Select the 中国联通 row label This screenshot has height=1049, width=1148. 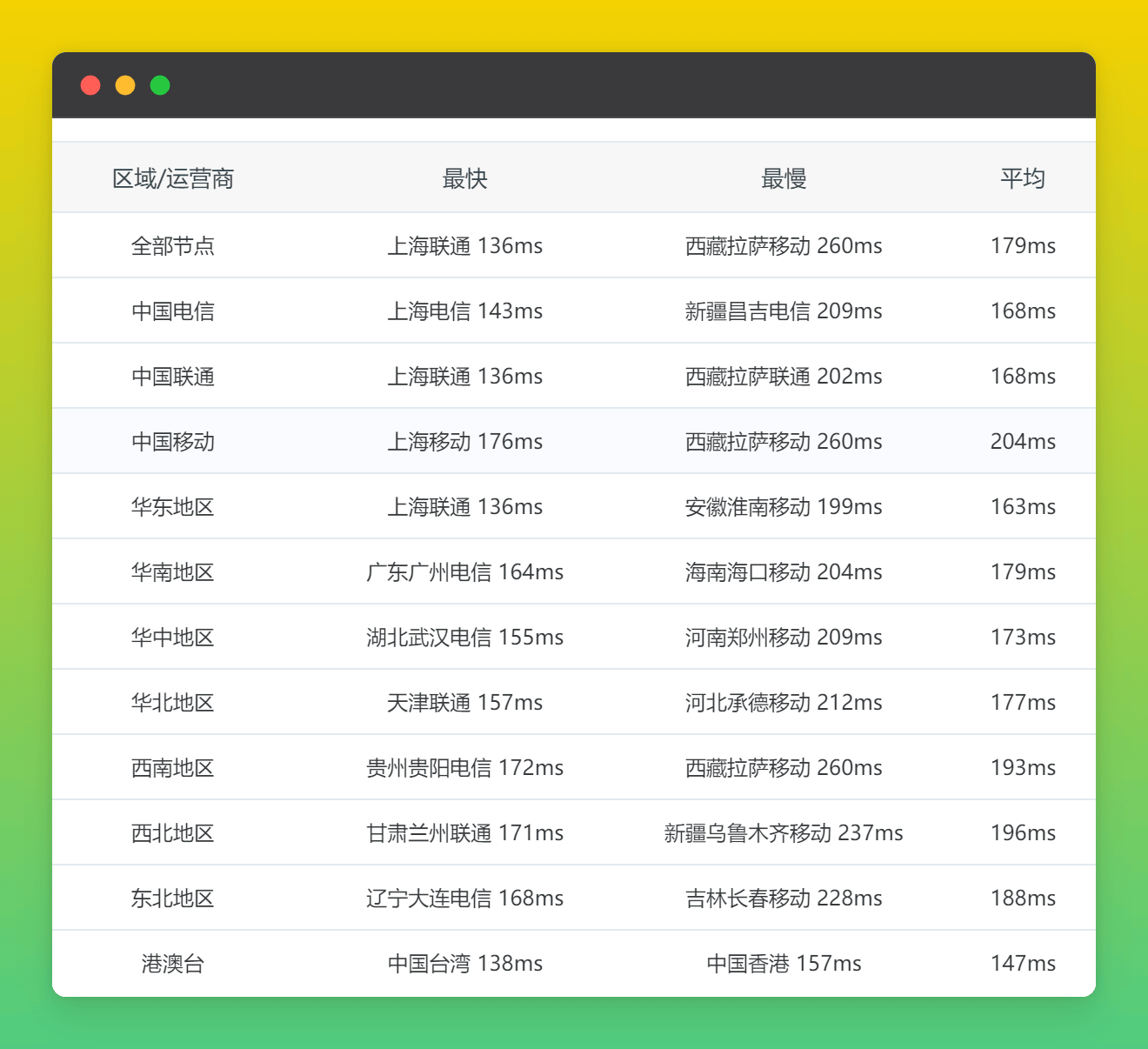[173, 377]
